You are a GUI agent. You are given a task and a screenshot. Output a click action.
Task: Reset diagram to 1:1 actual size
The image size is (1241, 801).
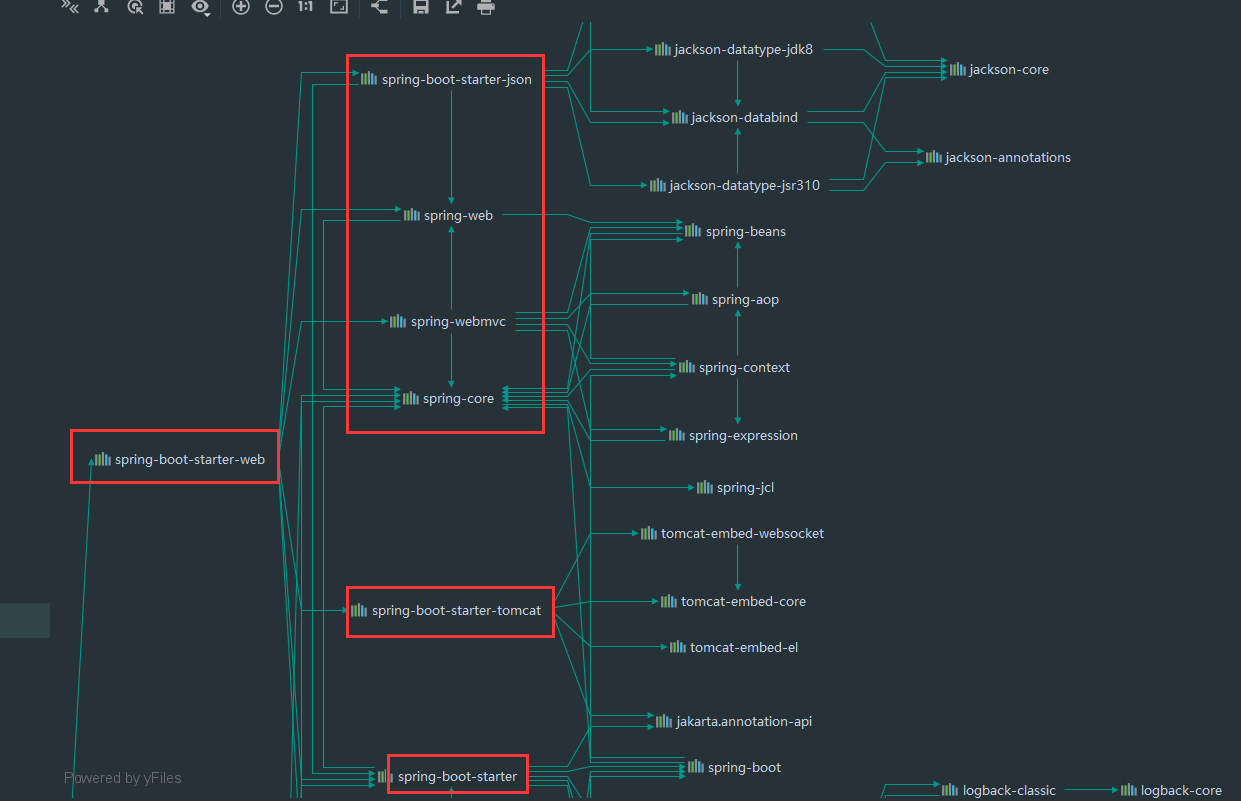pos(306,7)
